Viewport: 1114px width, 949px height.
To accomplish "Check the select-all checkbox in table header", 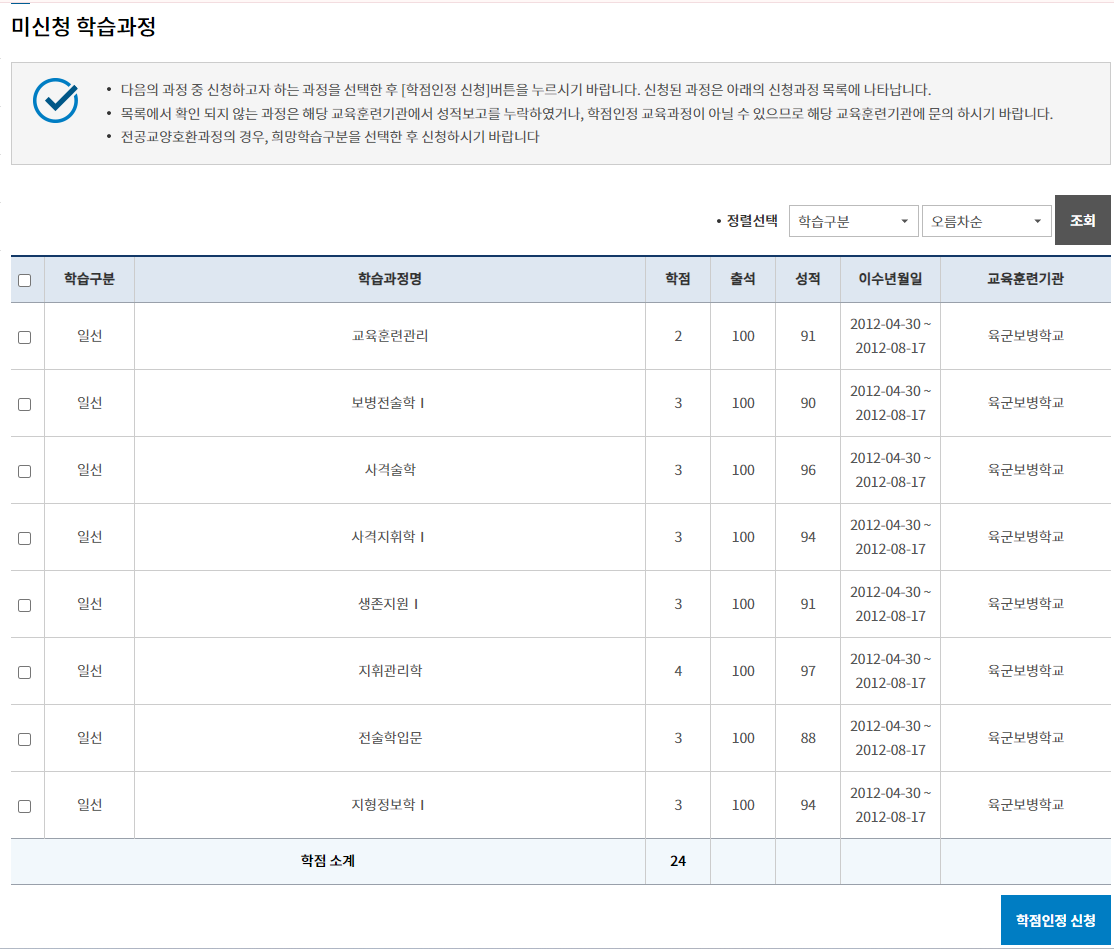I will click(x=25, y=281).
